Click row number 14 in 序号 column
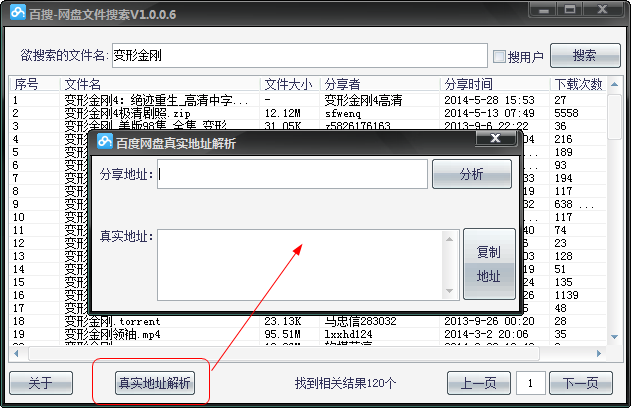The image size is (631, 408). click(x=19, y=269)
